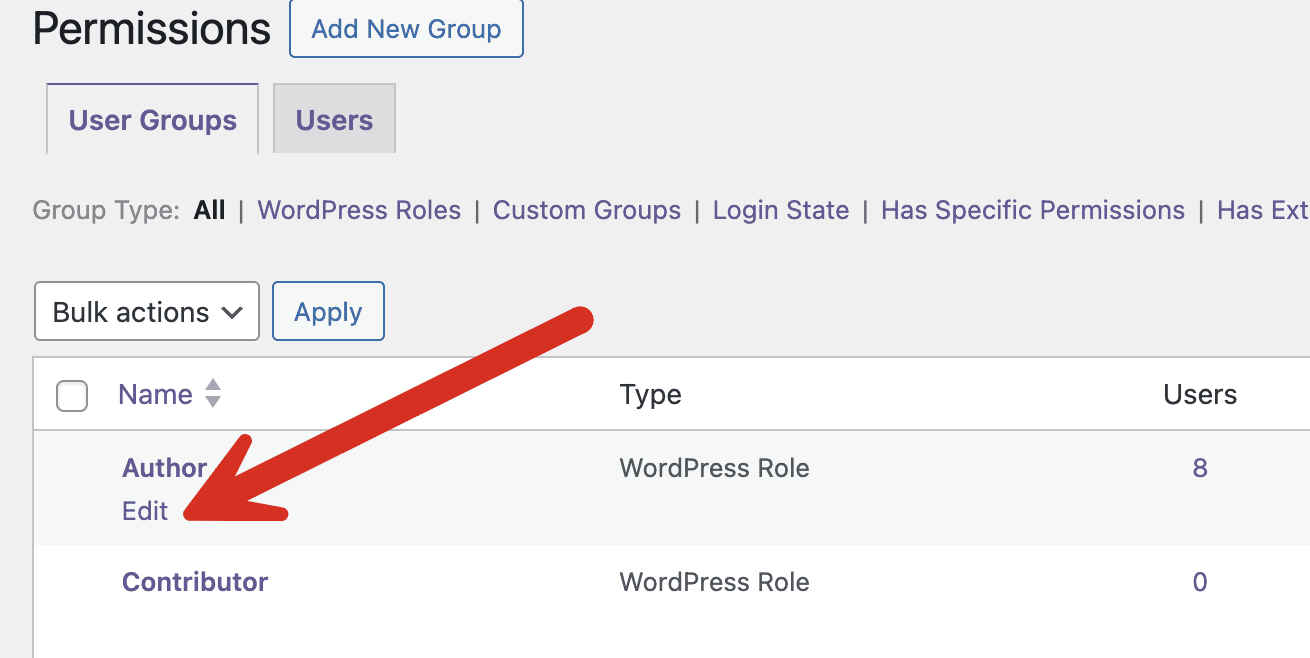Open the 8 users count for Author
This screenshot has width=1310, height=658.
[1200, 468]
